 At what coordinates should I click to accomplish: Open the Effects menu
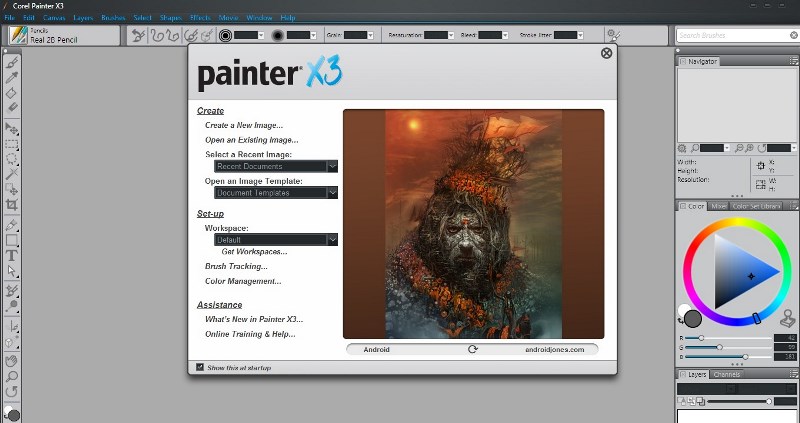point(201,17)
